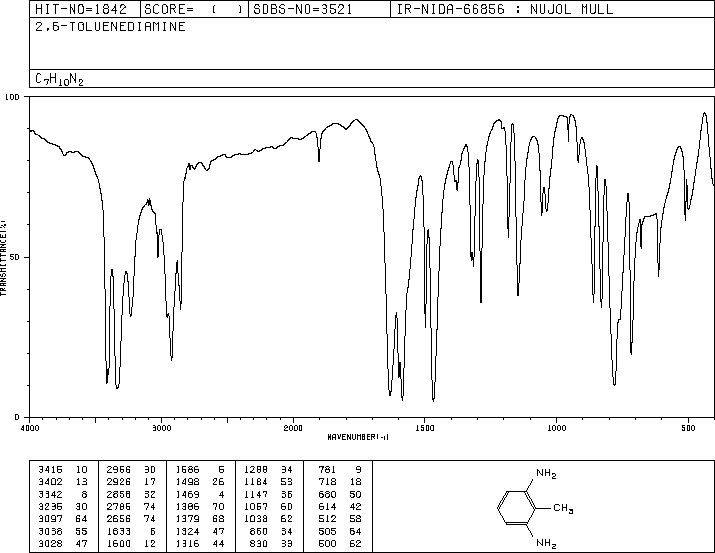The width and height of the screenshot is (715, 553).
Task: Click the WAVENUMBER axis title
Action: (358, 437)
